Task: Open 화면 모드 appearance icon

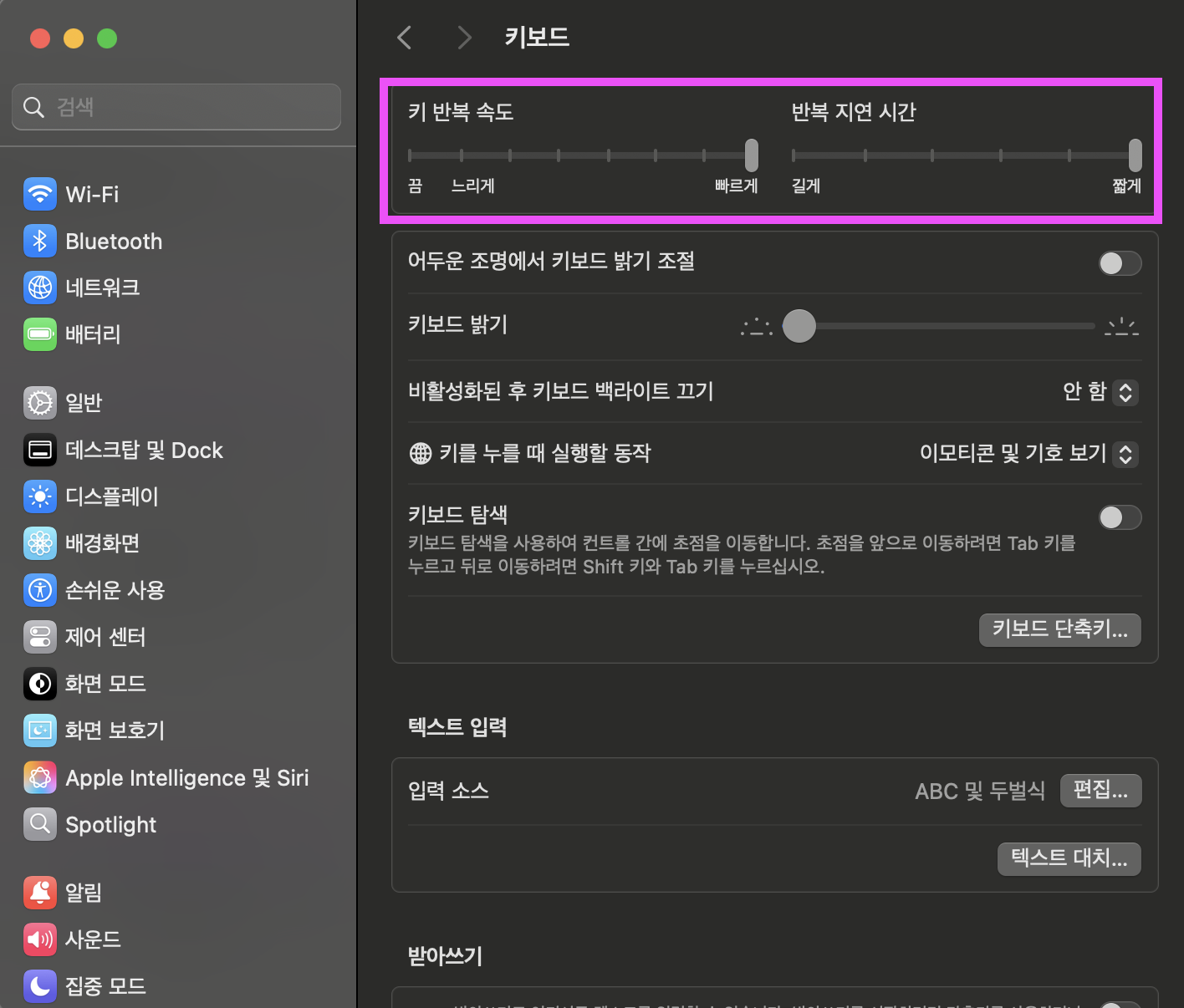Action: (40, 684)
